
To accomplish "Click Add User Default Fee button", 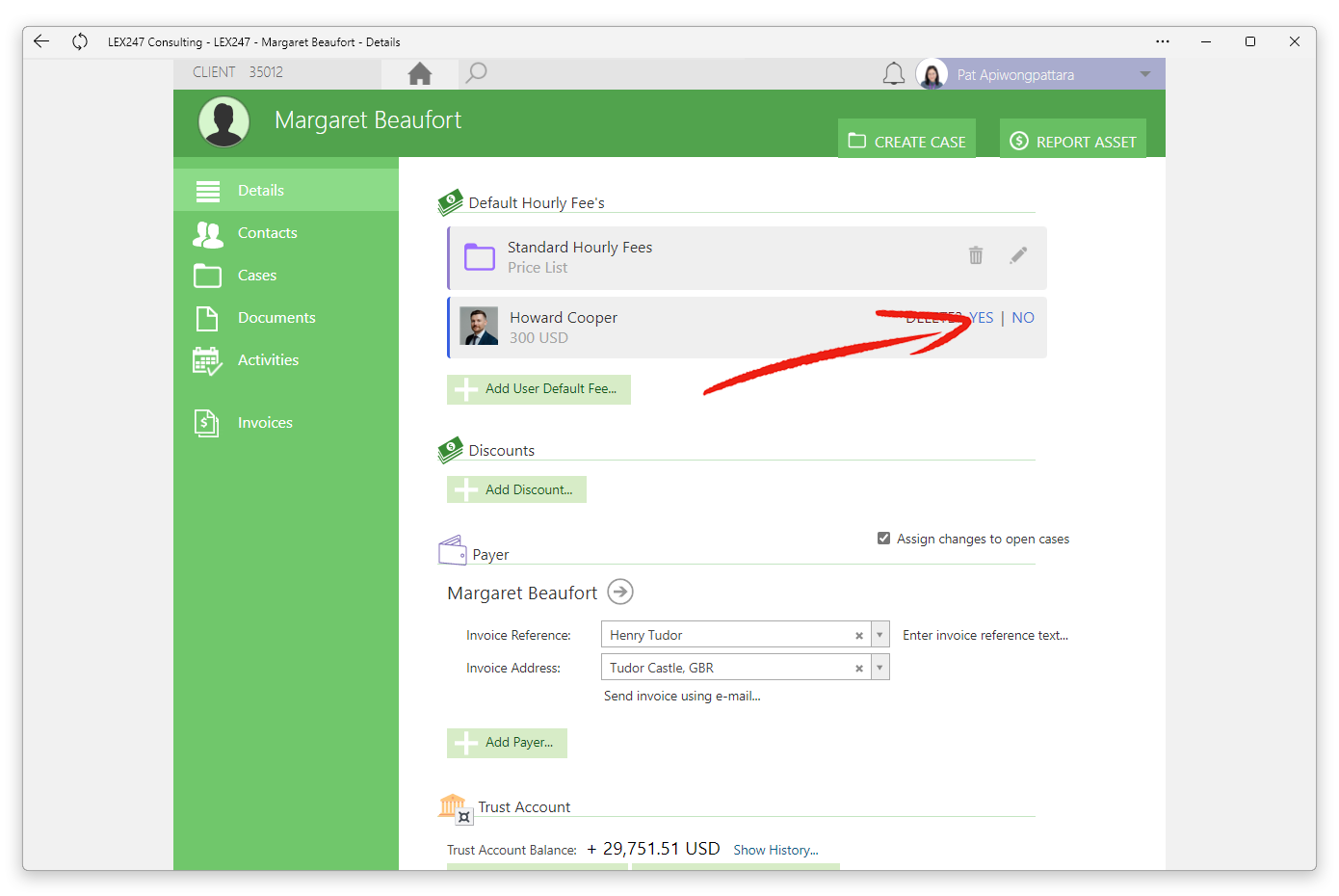I will [x=538, y=389].
